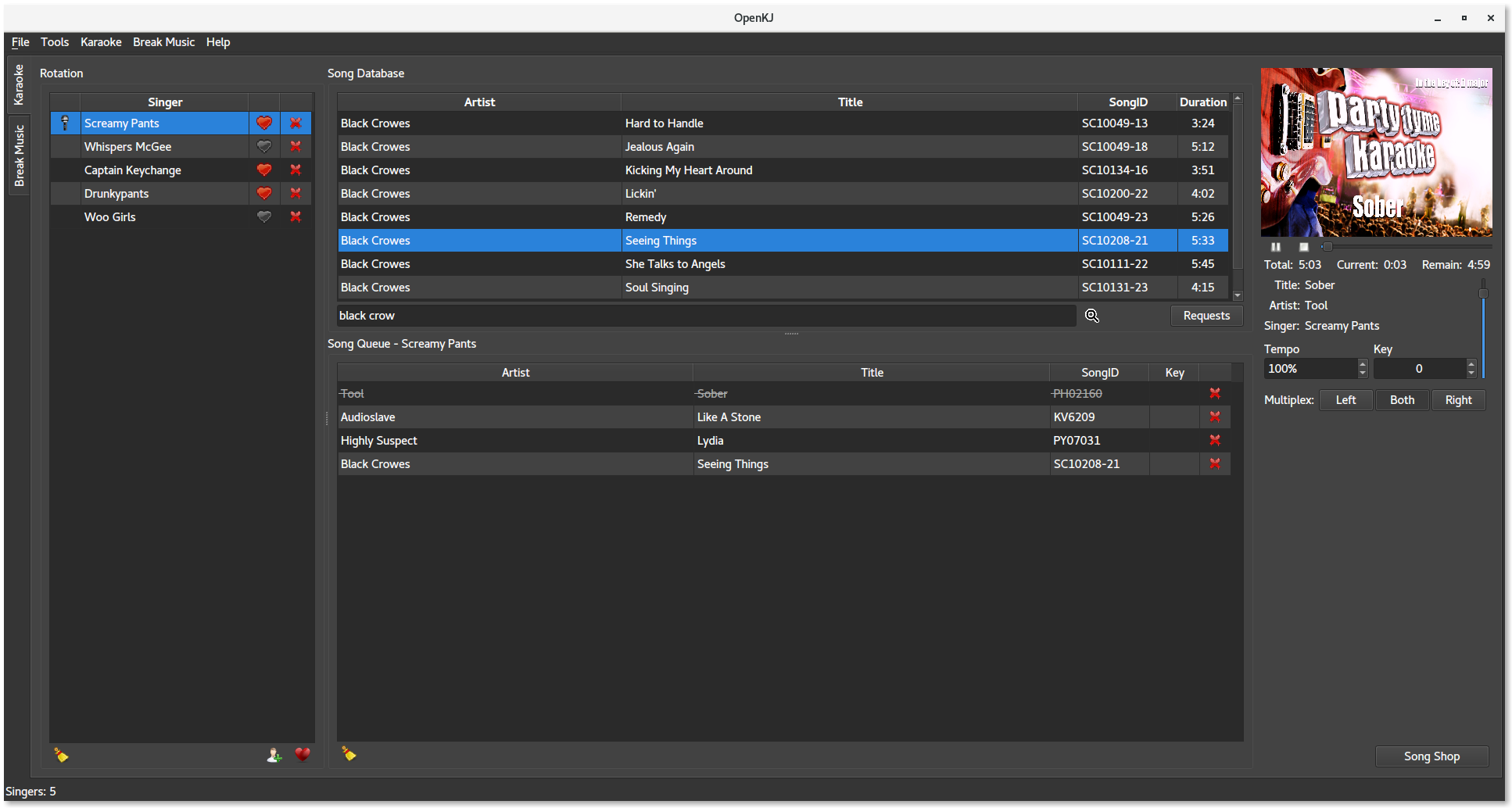The image size is (1512, 808).
Task: Pause the currently playing song
Action: (1276, 247)
